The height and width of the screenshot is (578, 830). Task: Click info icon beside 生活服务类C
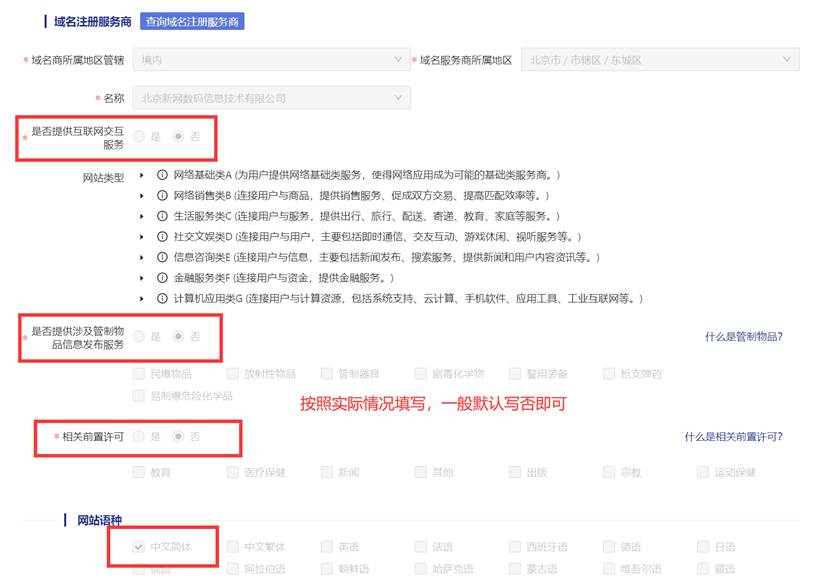(163, 216)
